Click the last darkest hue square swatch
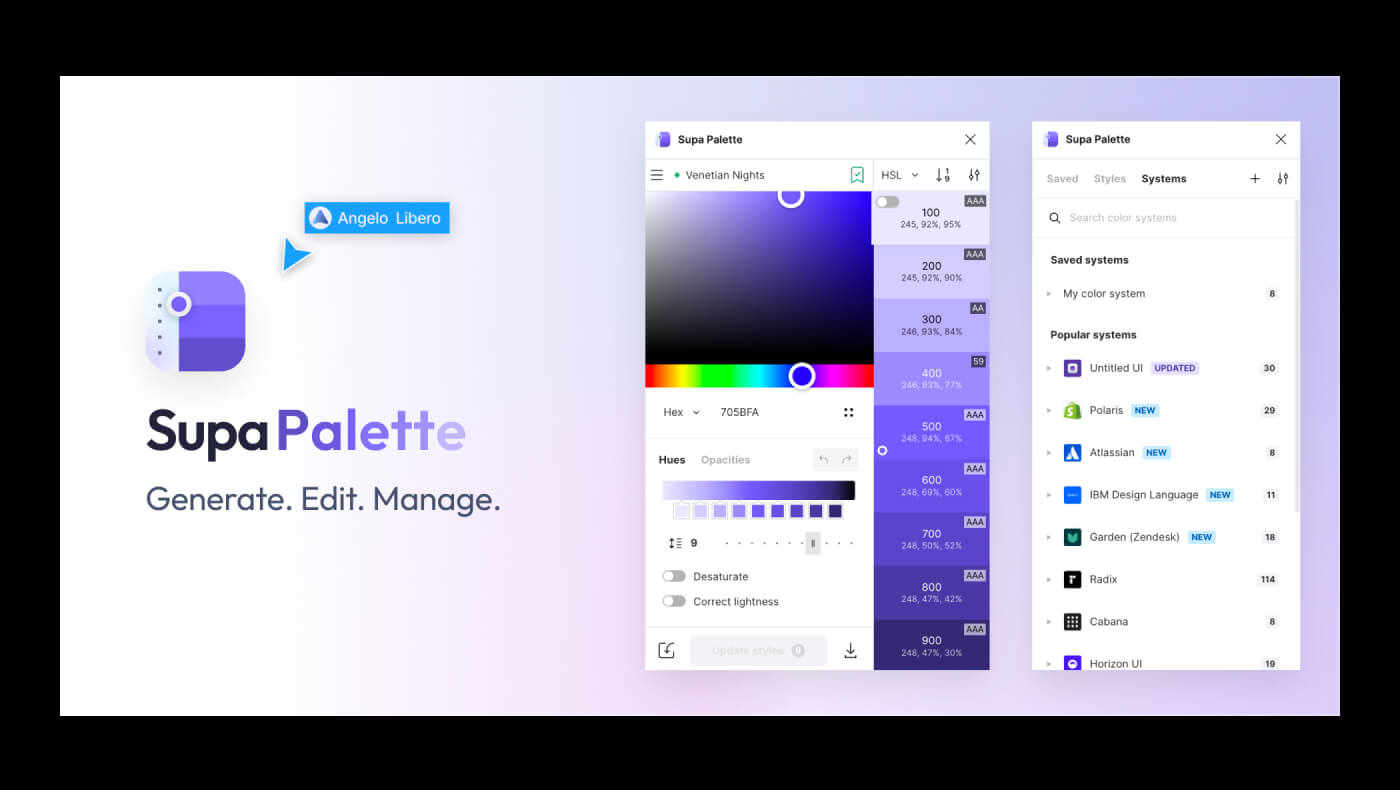 tap(835, 511)
